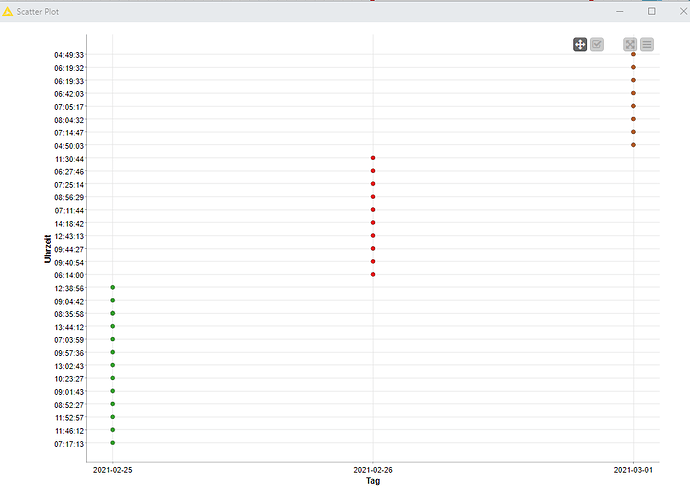Image resolution: width=690 pixels, height=498 pixels.
Task: Click the Uhrzeit y-axis title
Action: [48, 249]
